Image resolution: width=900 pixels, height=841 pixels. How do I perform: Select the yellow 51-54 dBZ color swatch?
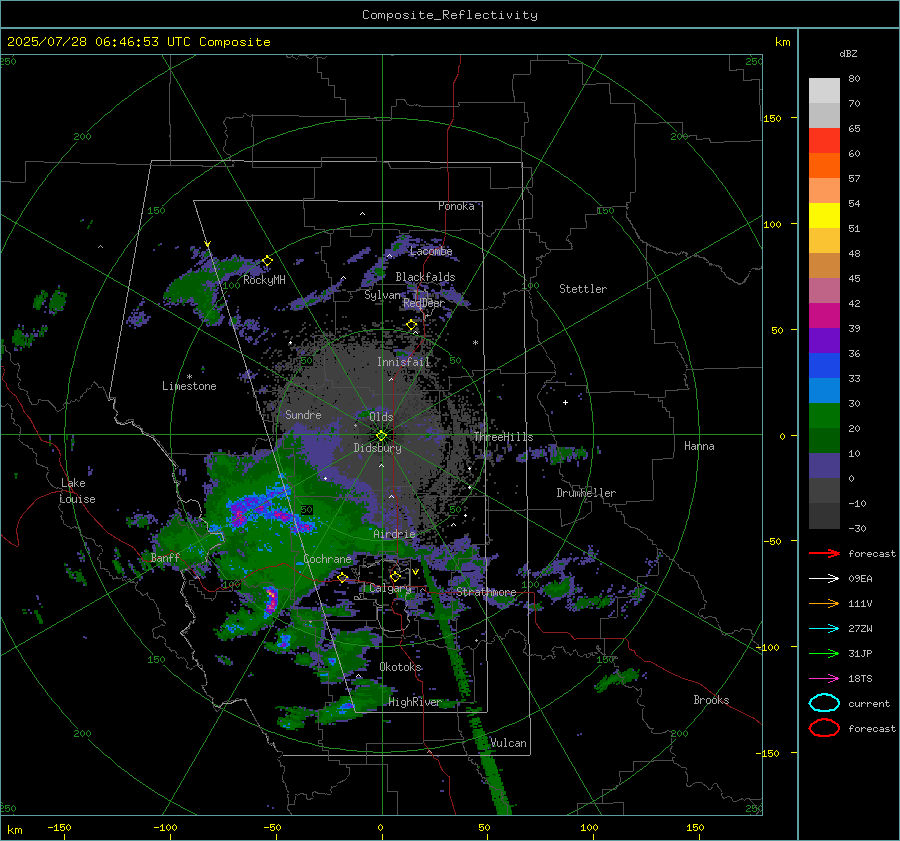pos(824,216)
